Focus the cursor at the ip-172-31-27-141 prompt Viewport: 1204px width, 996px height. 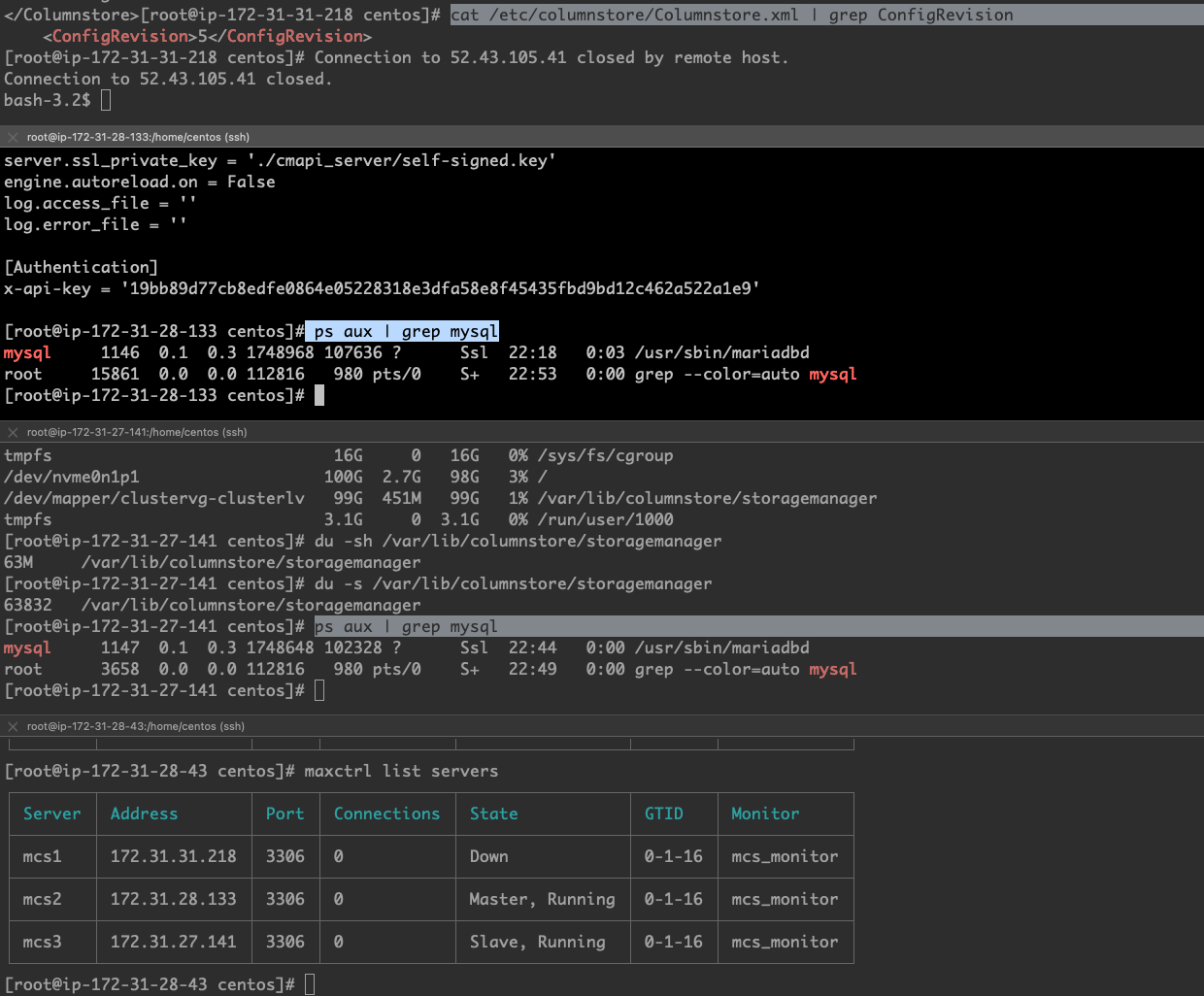click(319, 690)
